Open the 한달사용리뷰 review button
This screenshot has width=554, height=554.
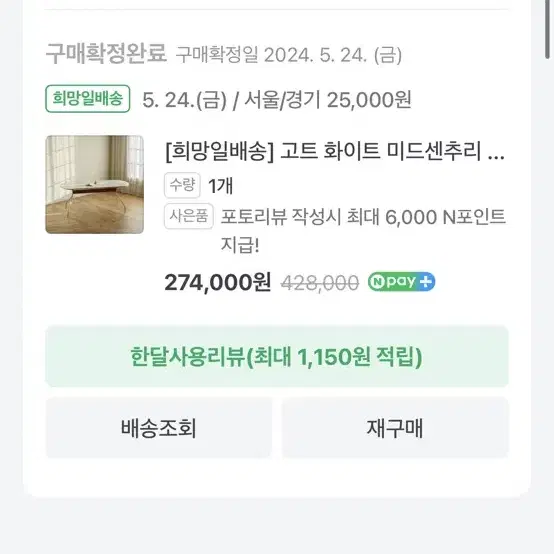point(277,356)
